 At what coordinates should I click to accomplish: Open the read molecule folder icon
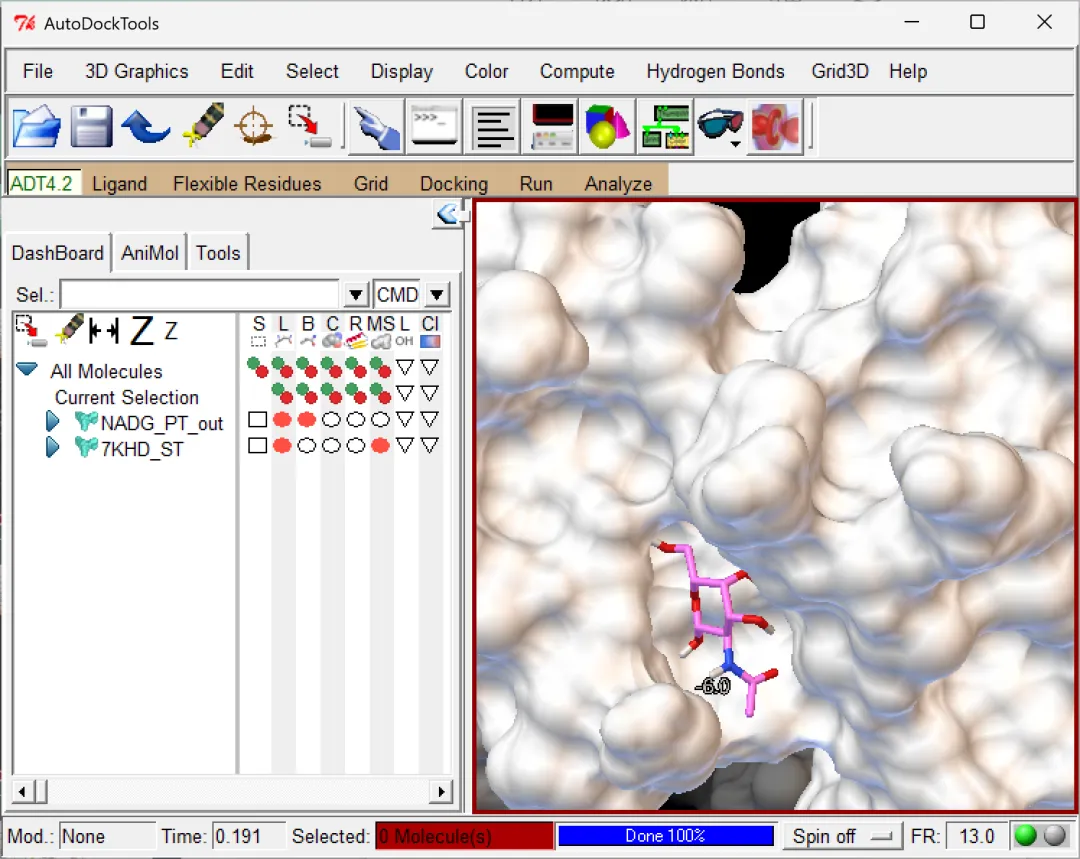tap(37, 126)
